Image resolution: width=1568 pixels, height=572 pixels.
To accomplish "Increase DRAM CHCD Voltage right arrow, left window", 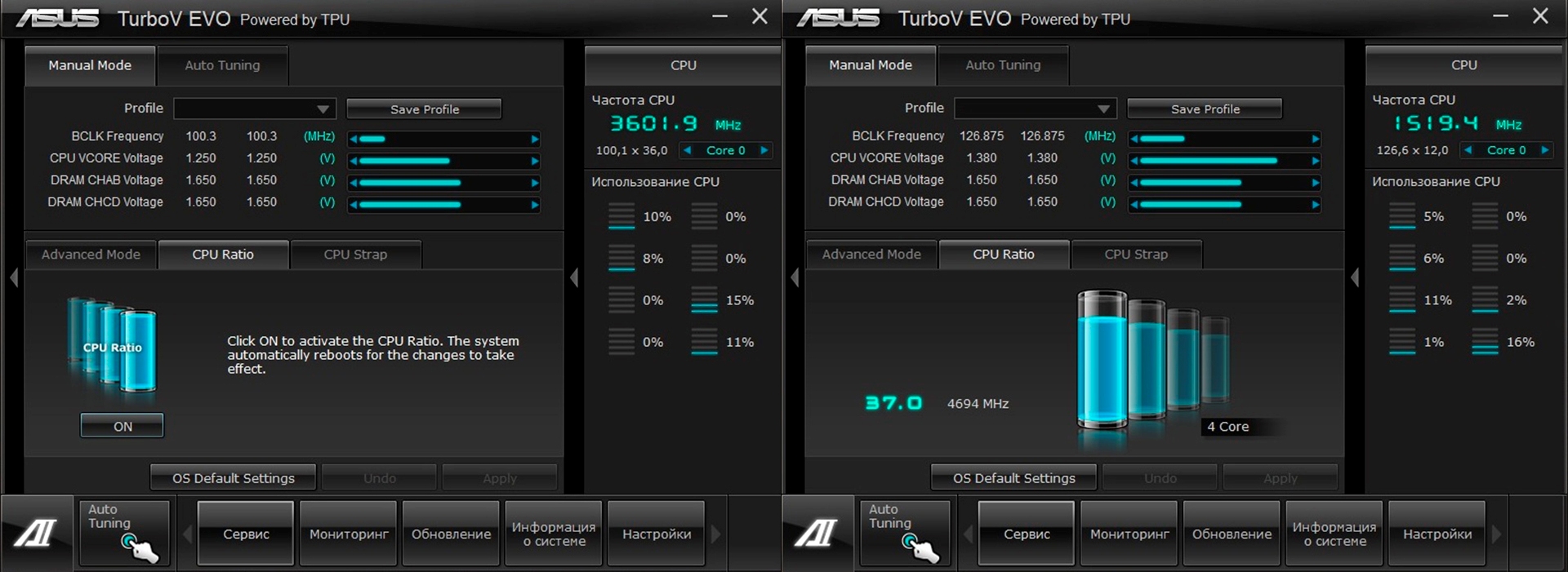I will point(535,205).
